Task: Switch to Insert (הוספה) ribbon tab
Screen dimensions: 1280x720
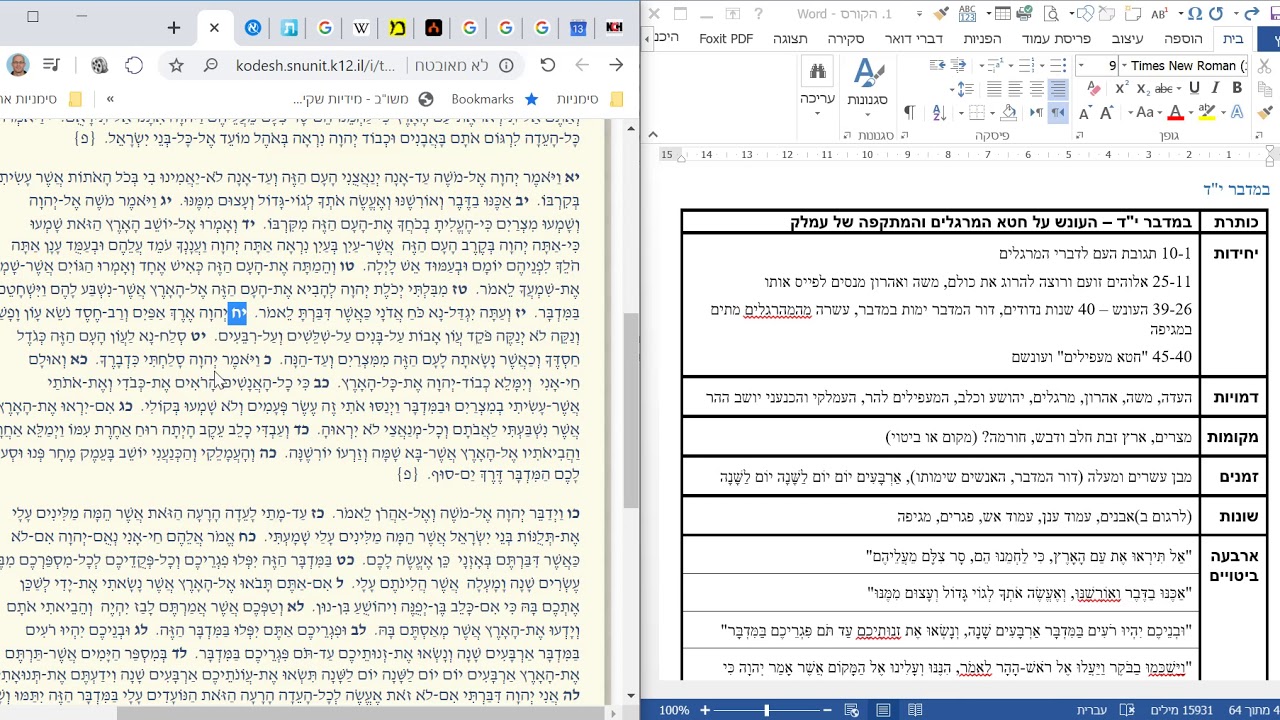Action: [1183, 38]
